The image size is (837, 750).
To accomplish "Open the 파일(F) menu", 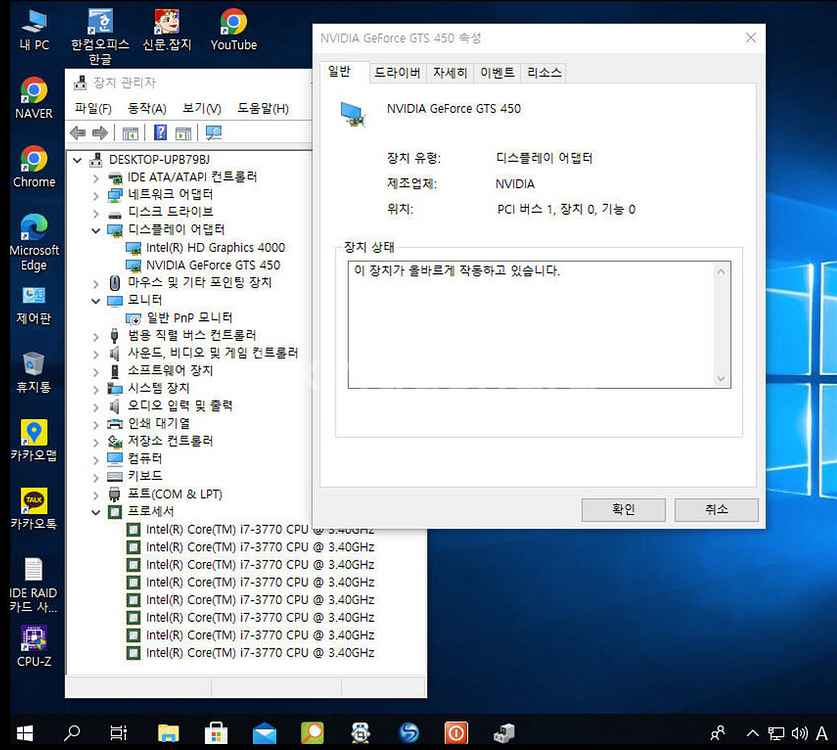I will click(93, 108).
